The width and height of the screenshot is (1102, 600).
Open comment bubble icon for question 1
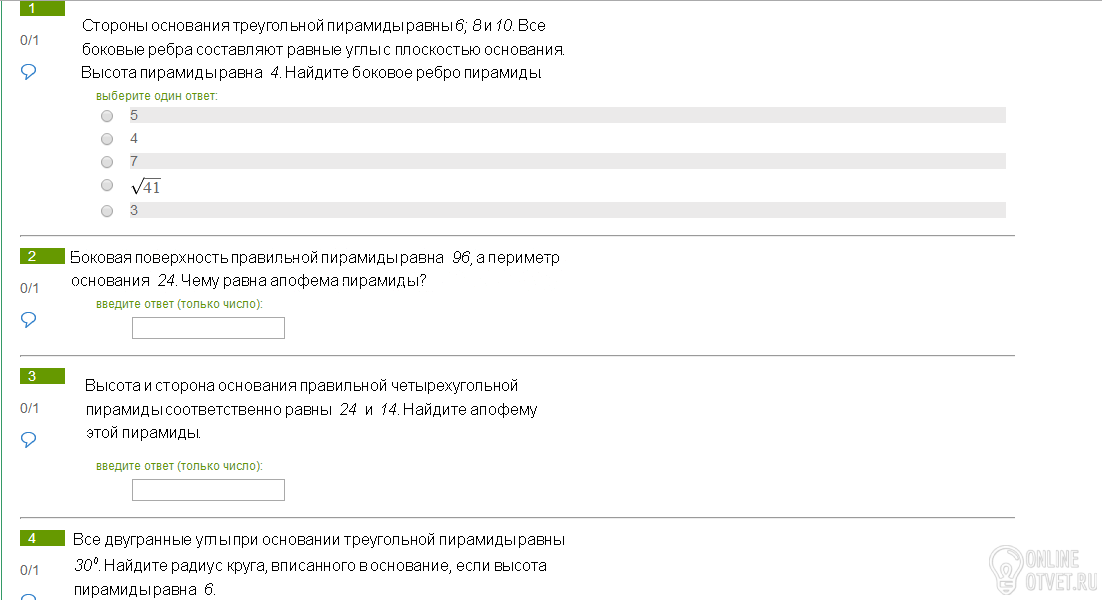point(28,72)
